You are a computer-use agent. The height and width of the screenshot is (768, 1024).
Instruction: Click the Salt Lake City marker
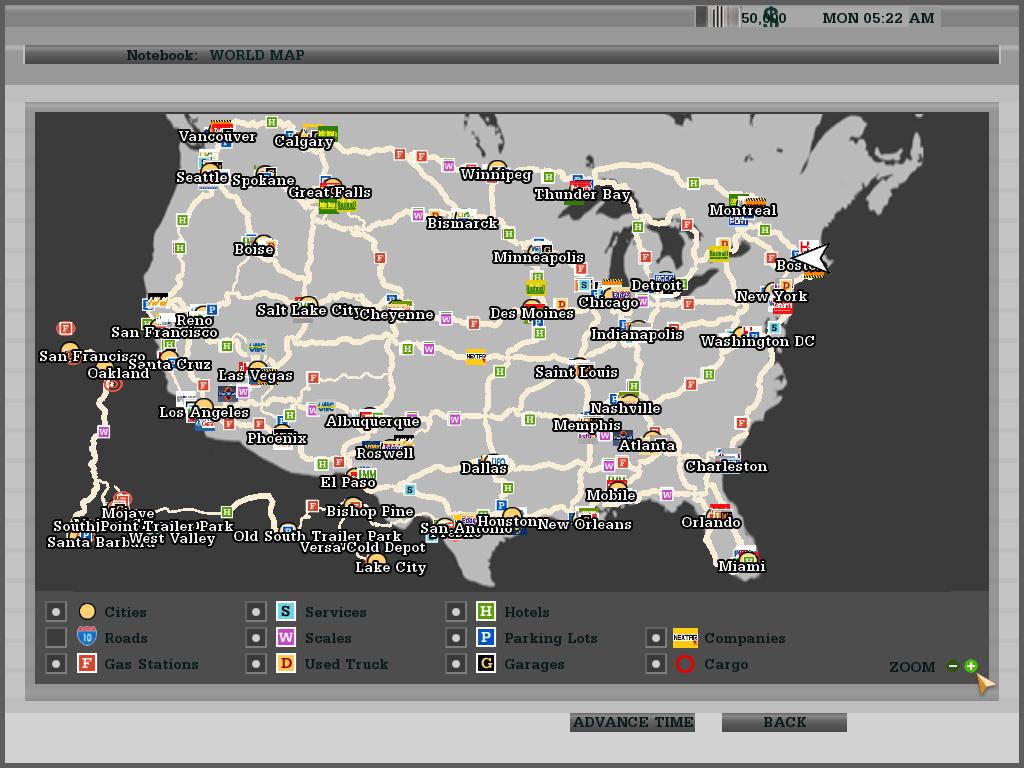pos(308,304)
